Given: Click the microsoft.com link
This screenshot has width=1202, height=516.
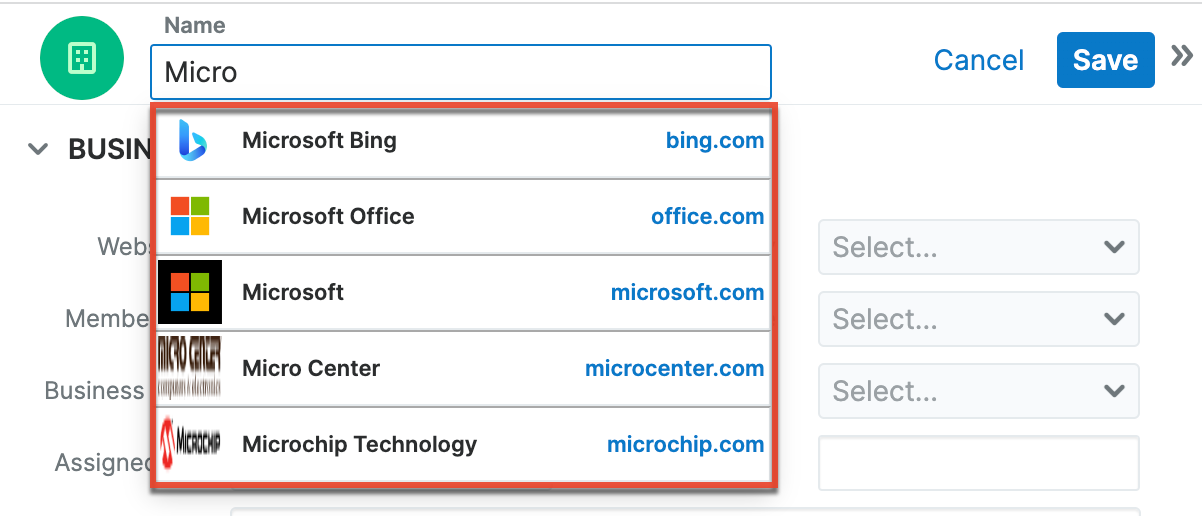Looking at the screenshot, I should (x=687, y=292).
